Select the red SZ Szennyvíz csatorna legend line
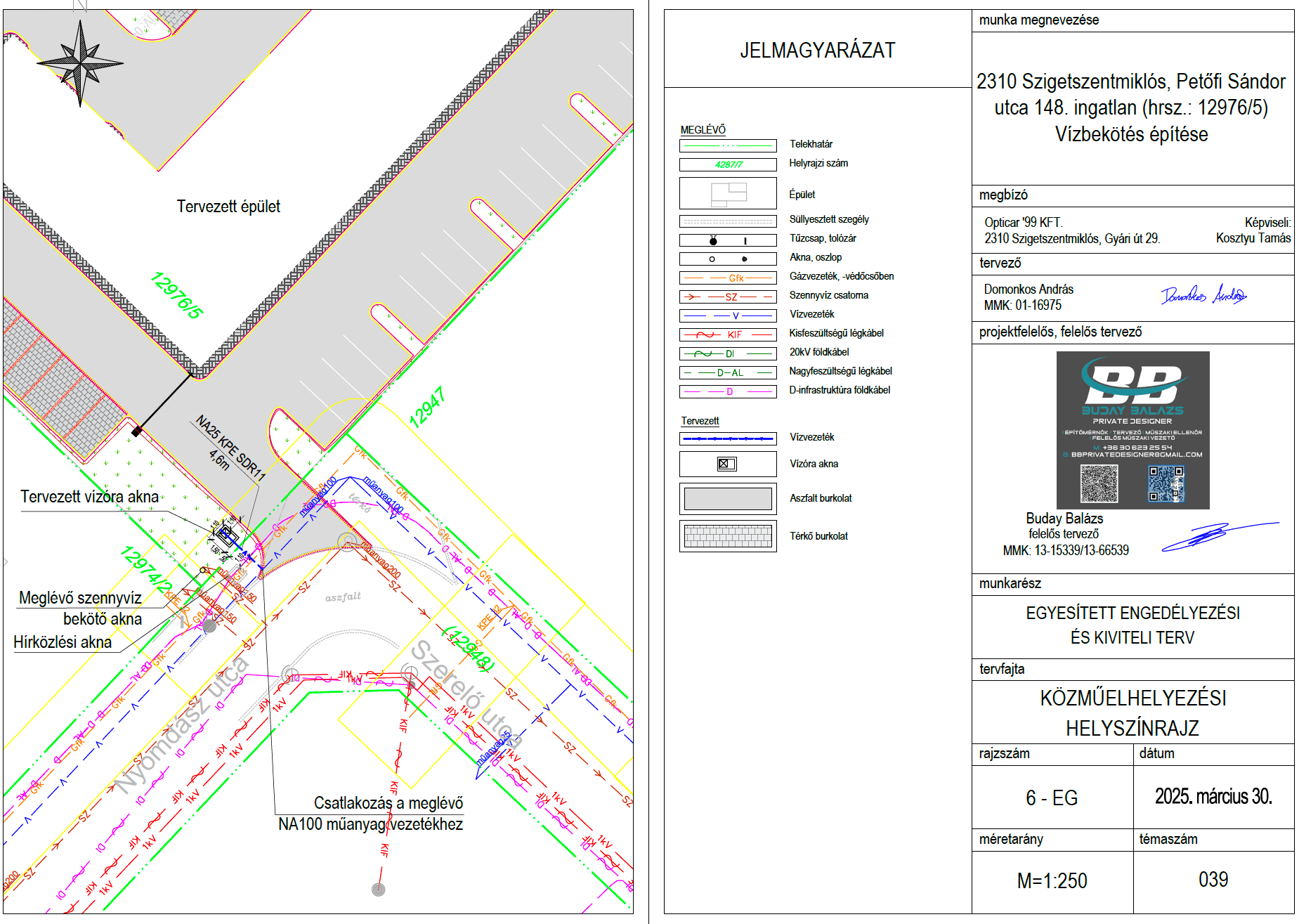 pyautogui.click(x=728, y=297)
